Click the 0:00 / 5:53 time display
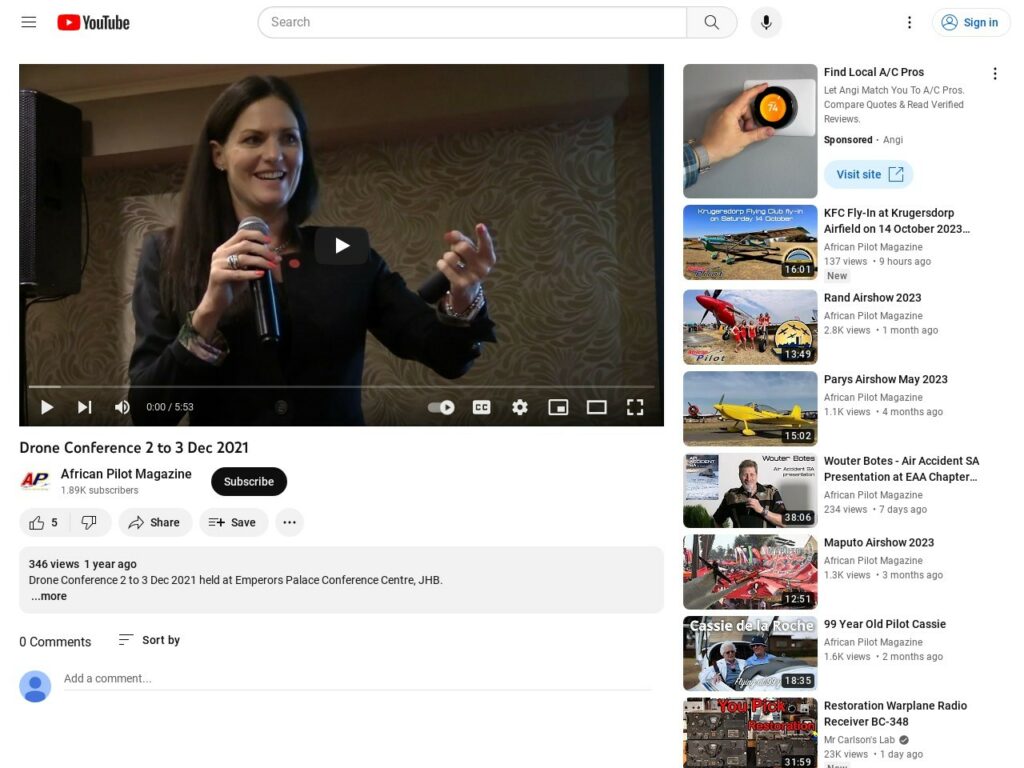The width and height of the screenshot is (1024, 768). click(170, 407)
